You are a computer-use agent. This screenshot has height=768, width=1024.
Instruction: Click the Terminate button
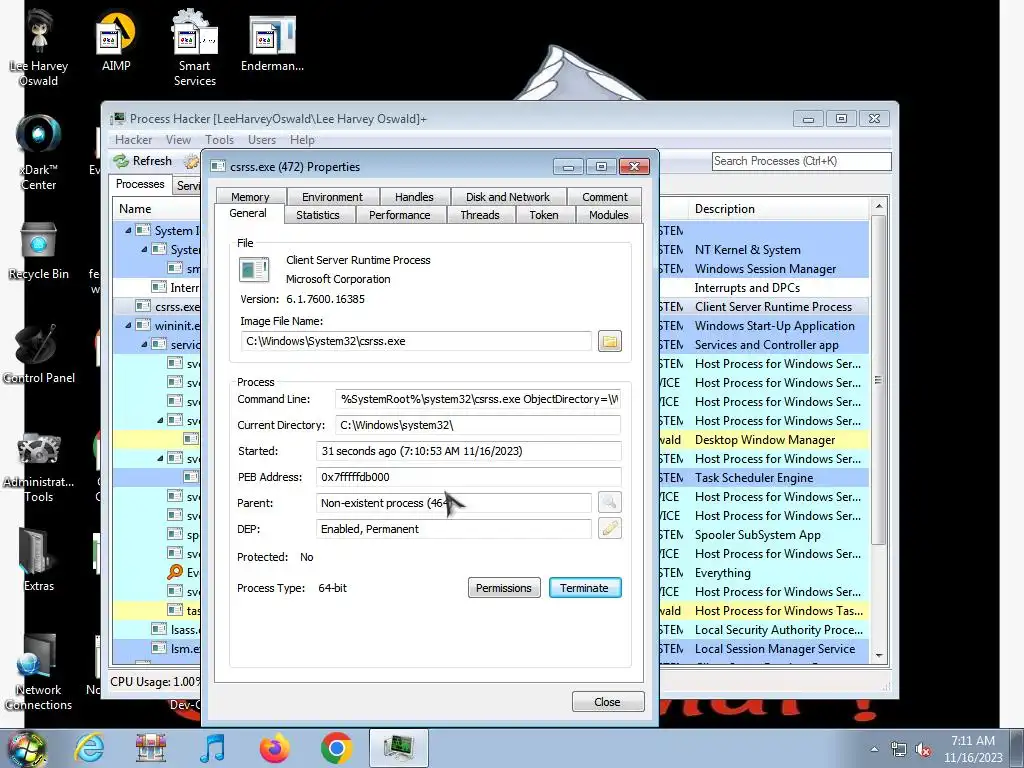pyautogui.click(x=584, y=588)
